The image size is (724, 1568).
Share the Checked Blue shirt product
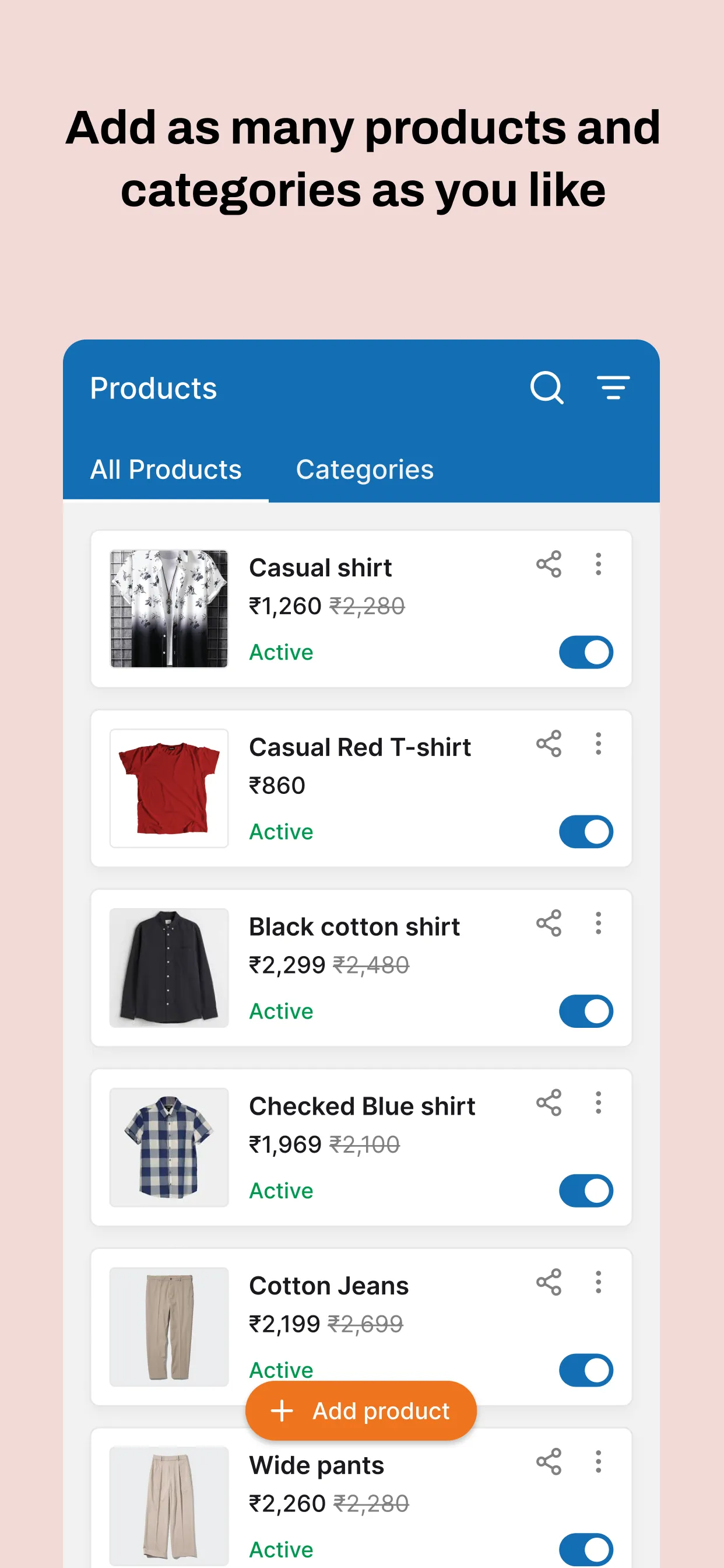548,1103
